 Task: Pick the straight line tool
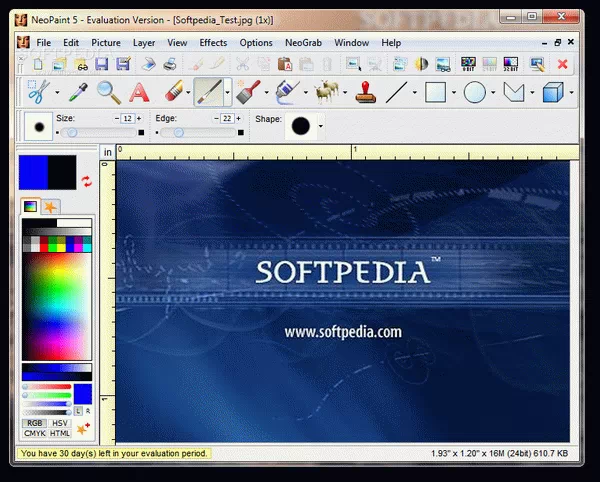[x=396, y=92]
